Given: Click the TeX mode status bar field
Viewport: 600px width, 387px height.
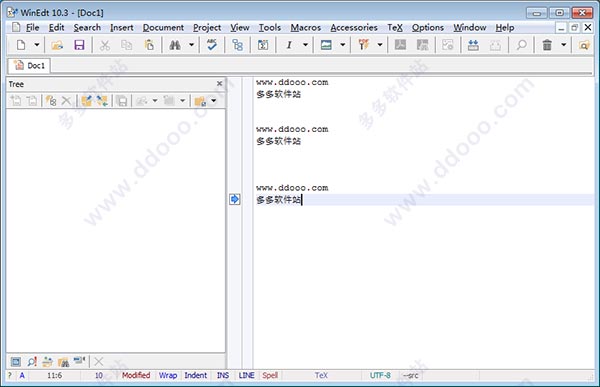Looking at the screenshot, I should click(321, 375).
